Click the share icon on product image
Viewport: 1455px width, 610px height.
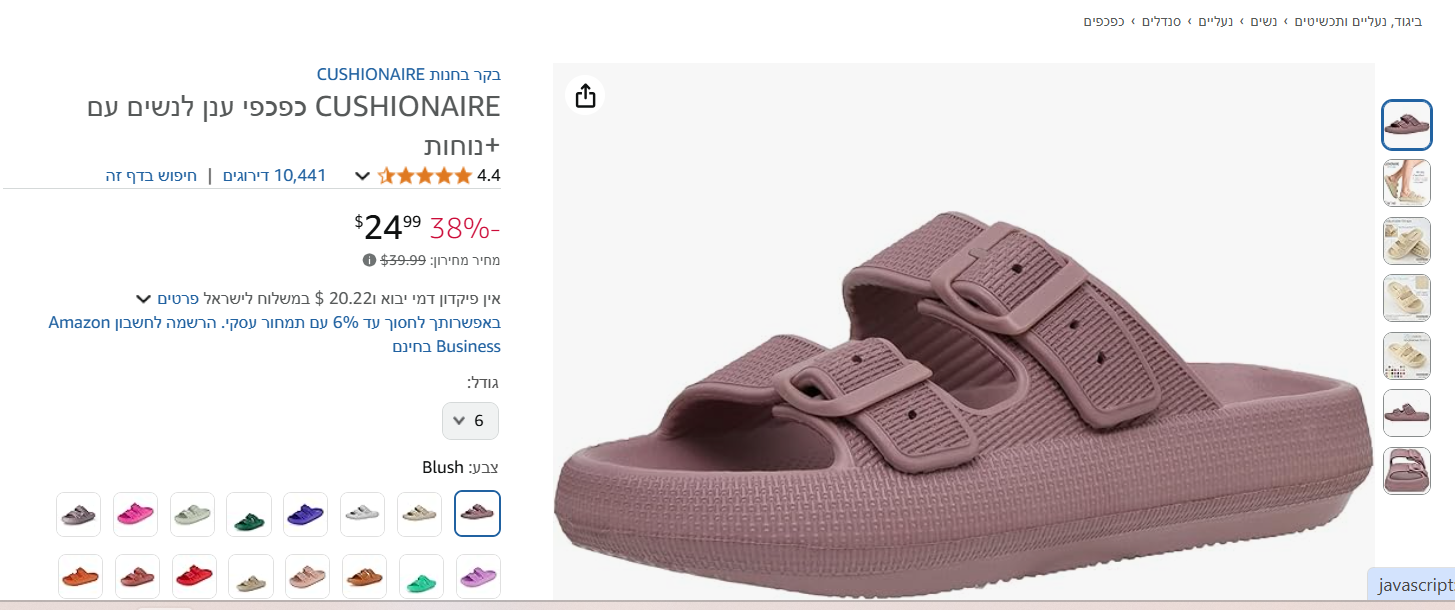(586, 95)
